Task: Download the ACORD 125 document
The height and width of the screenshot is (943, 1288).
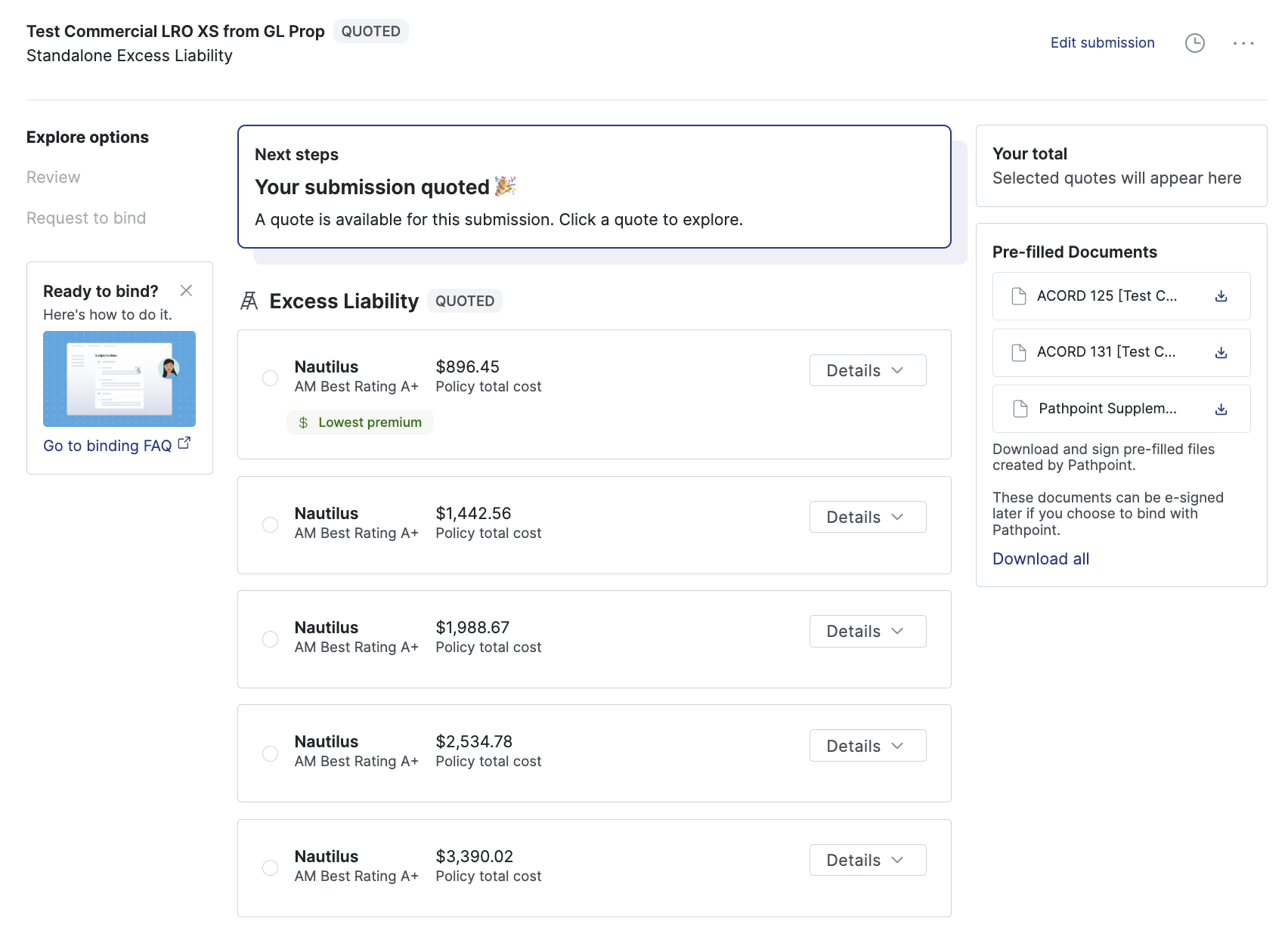Action: (x=1221, y=296)
